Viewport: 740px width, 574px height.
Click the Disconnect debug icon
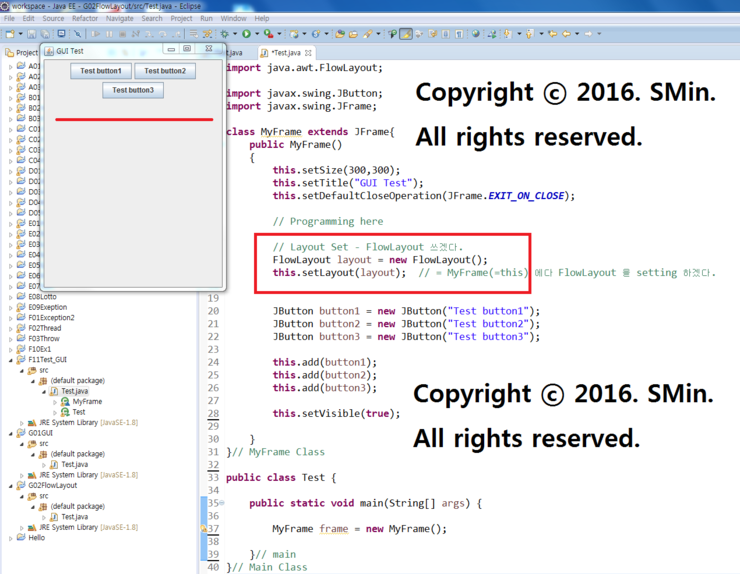(x=135, y=34)
